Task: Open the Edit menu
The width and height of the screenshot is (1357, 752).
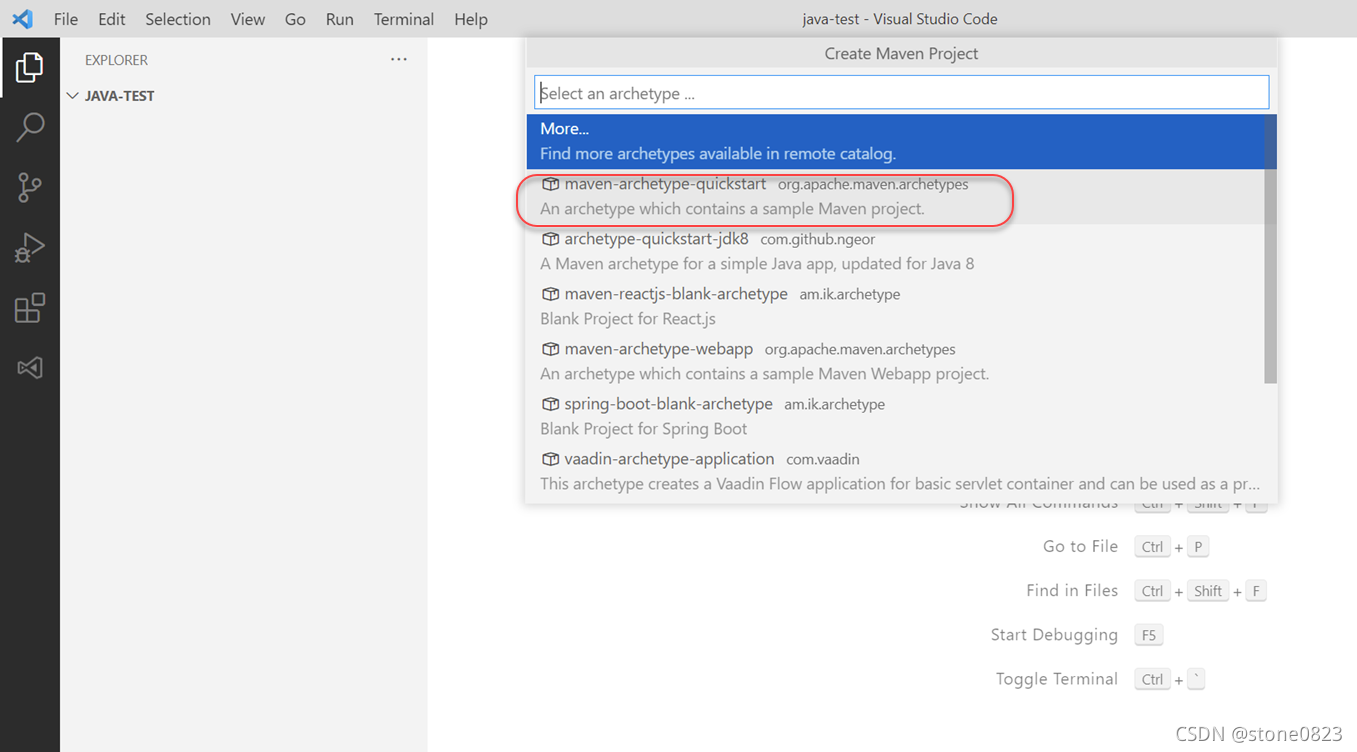Action: pos(112,19)
